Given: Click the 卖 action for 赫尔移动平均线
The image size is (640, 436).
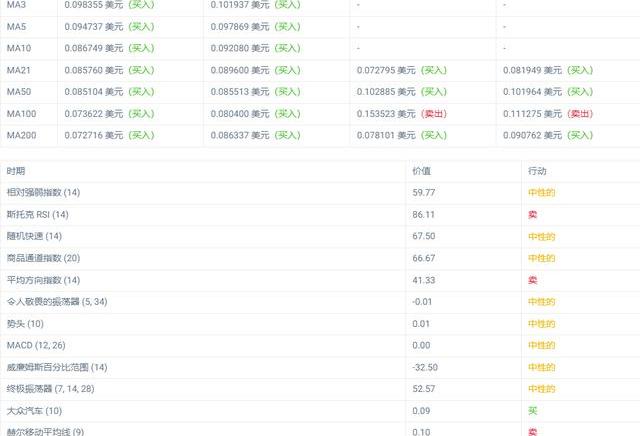Looking at the screenshot, I should pyautogui.click(x=532, y=431).
